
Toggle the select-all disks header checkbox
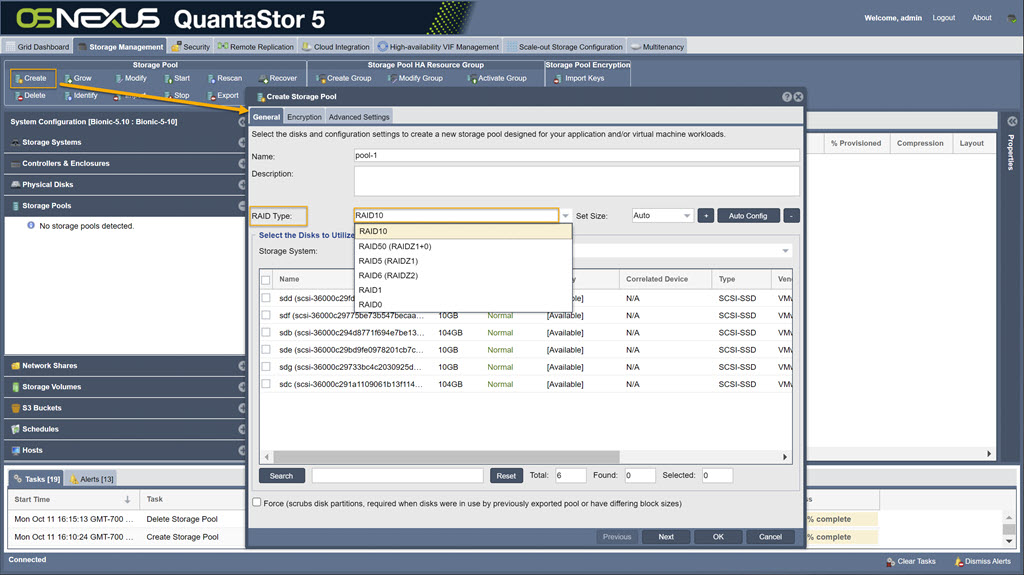tap(266, 280)
